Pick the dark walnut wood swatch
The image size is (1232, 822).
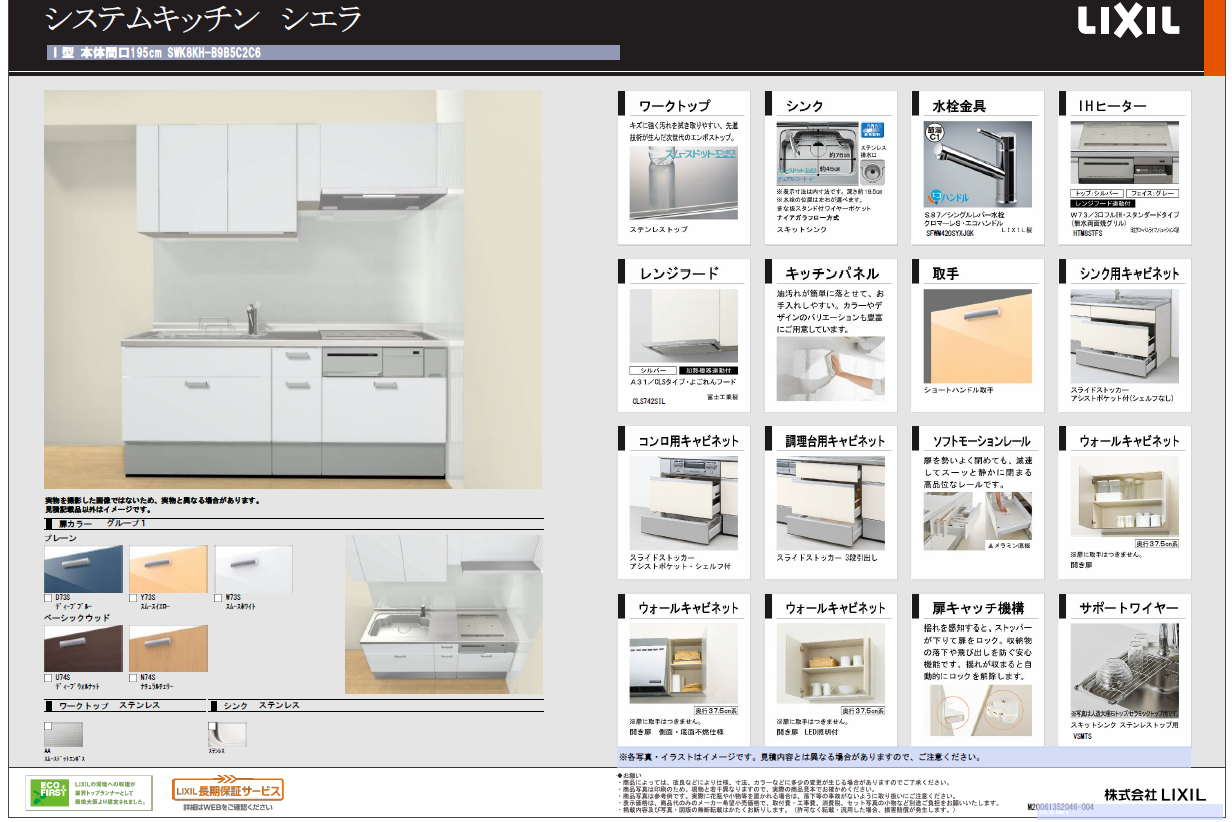84,649
